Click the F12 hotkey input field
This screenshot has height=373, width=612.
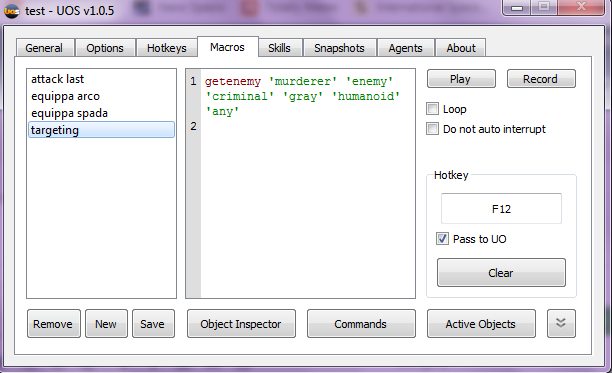click(x=501, y=209)
